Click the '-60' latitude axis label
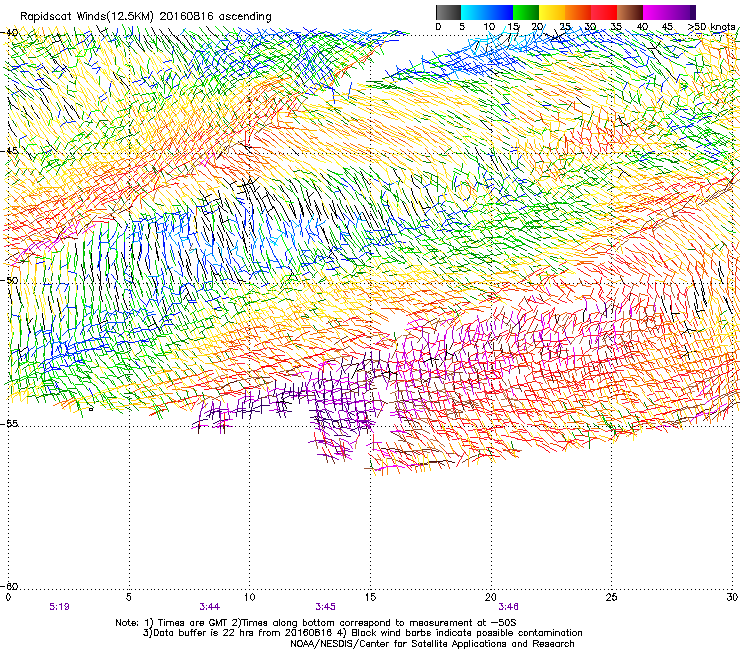 9,586
